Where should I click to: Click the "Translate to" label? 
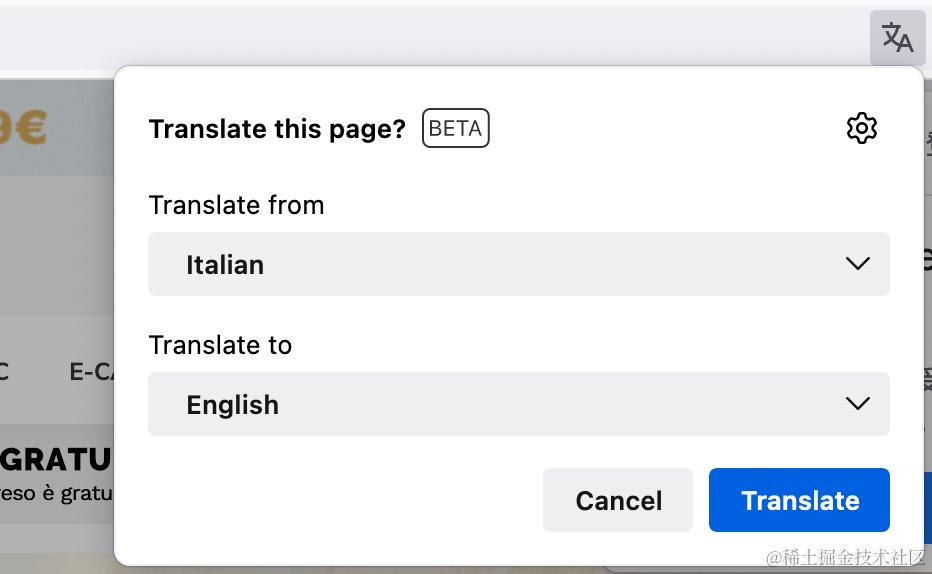click(220, 345)
